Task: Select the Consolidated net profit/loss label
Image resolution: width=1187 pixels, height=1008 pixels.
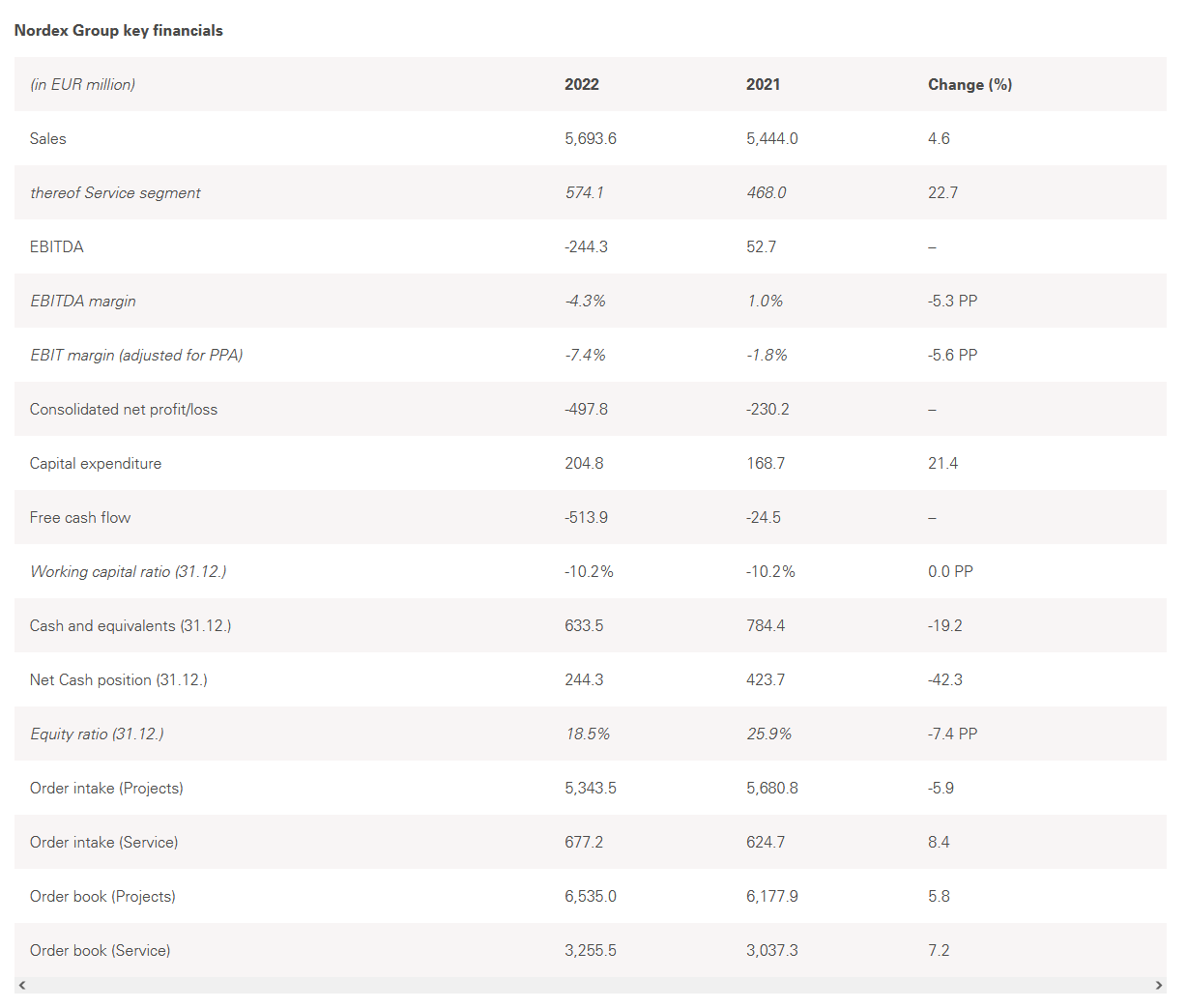Action: pos(124,410)
